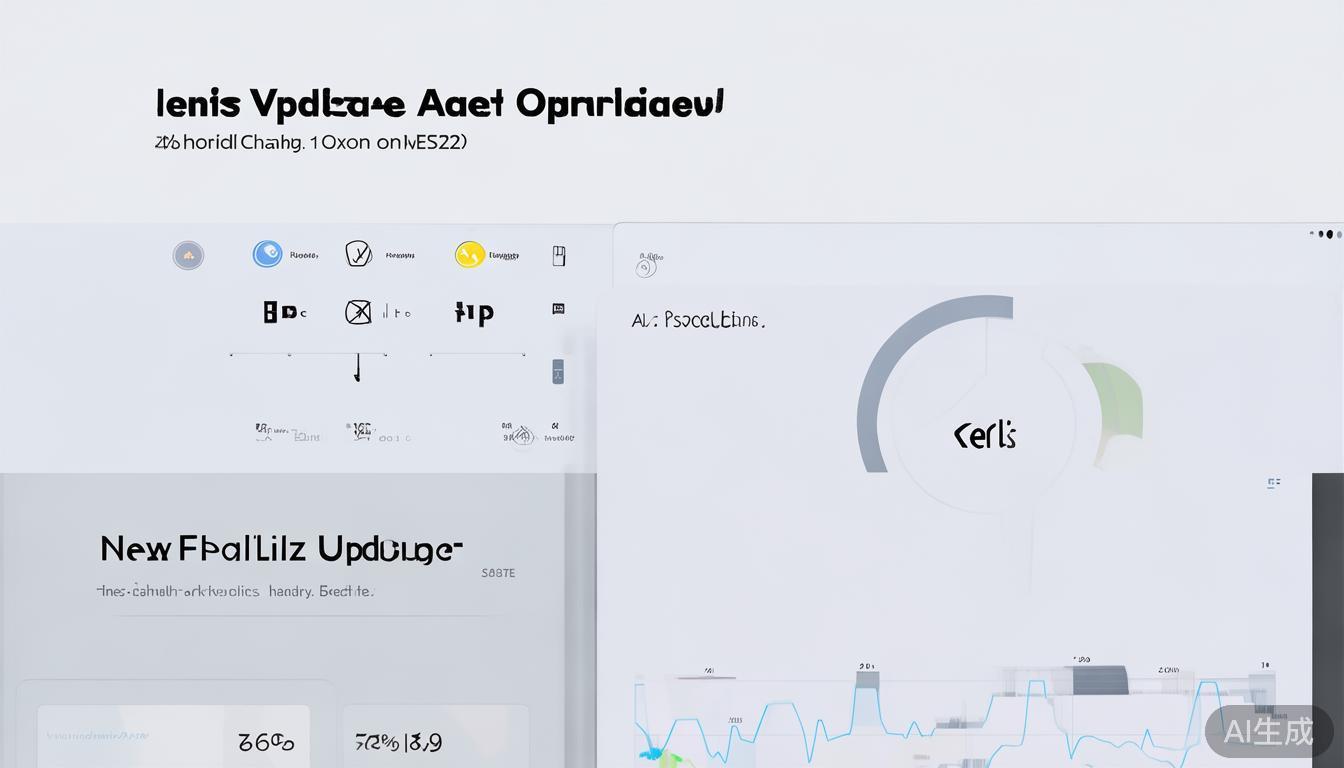
Task: Click the checkmark badge icon in top row
Action: click(358, 254)
